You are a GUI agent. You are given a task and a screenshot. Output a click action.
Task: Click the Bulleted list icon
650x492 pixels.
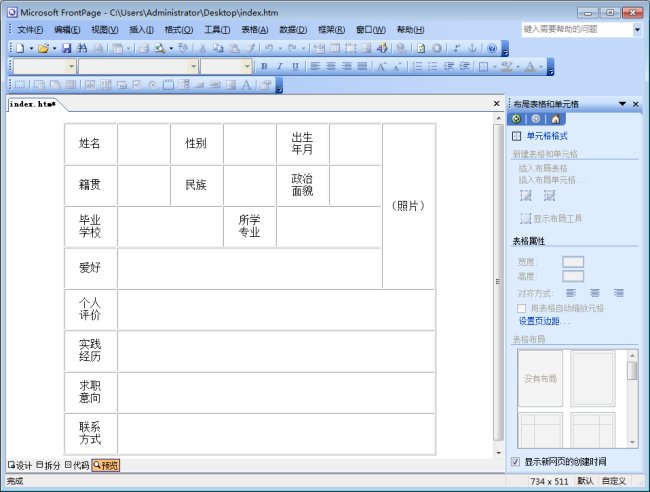pyautogui.click(x=433, y=66)
